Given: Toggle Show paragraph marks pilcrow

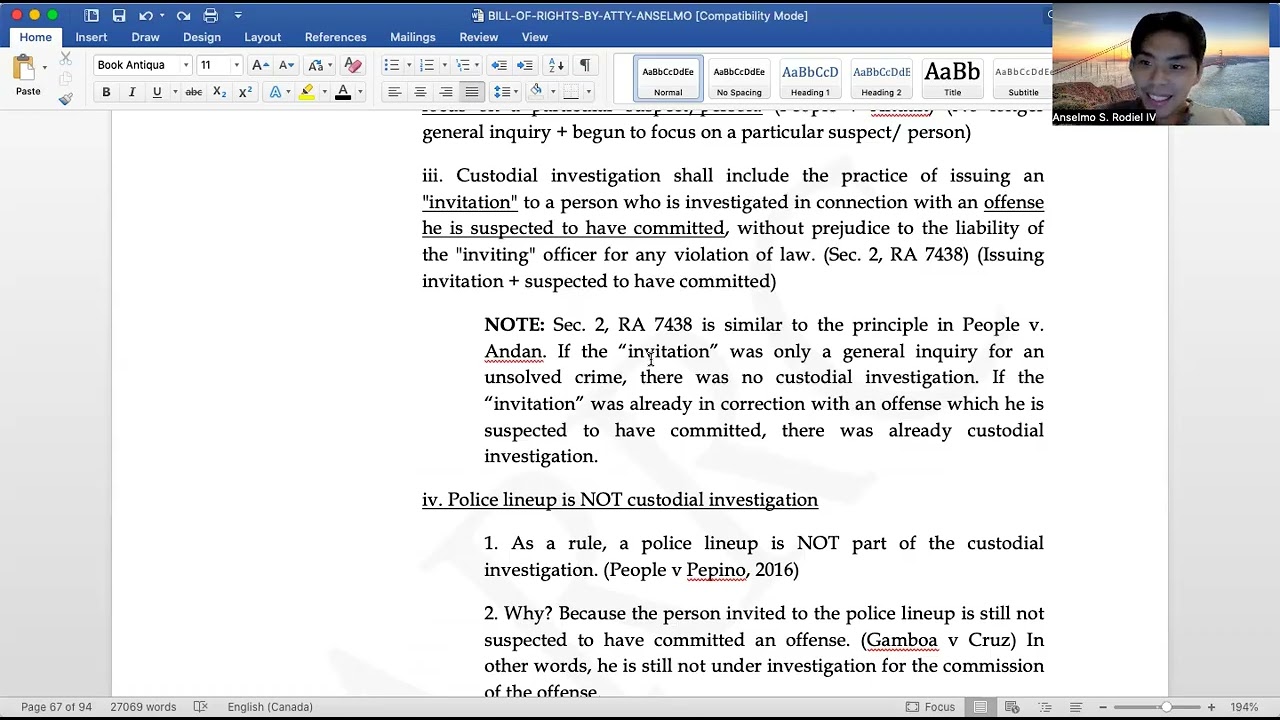Looking at the screenshot, I should (x=585, y=65).
